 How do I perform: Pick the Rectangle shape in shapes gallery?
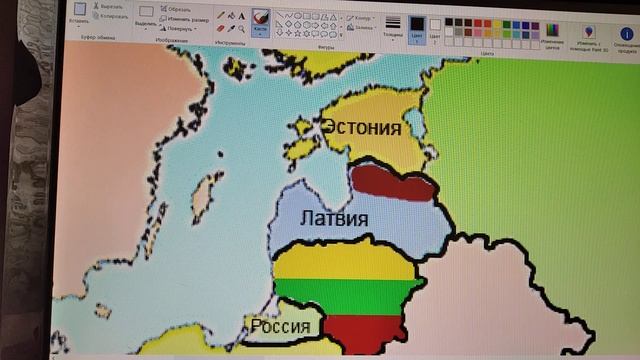[x=307, y=16]
